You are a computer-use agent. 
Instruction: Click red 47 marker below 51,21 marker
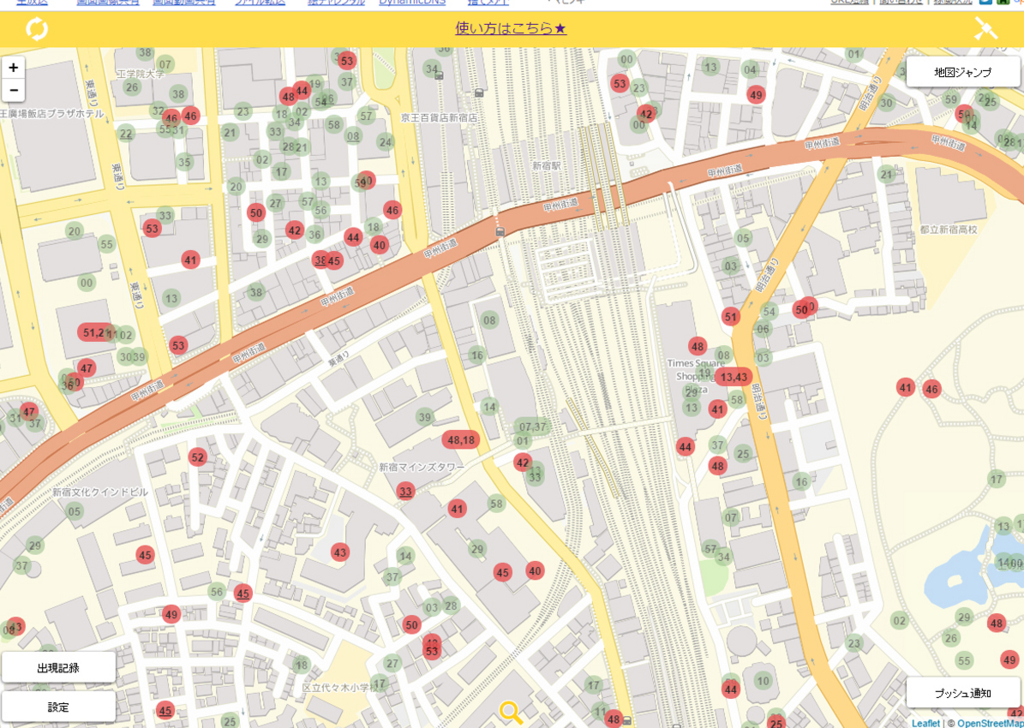tap(86, 368)
